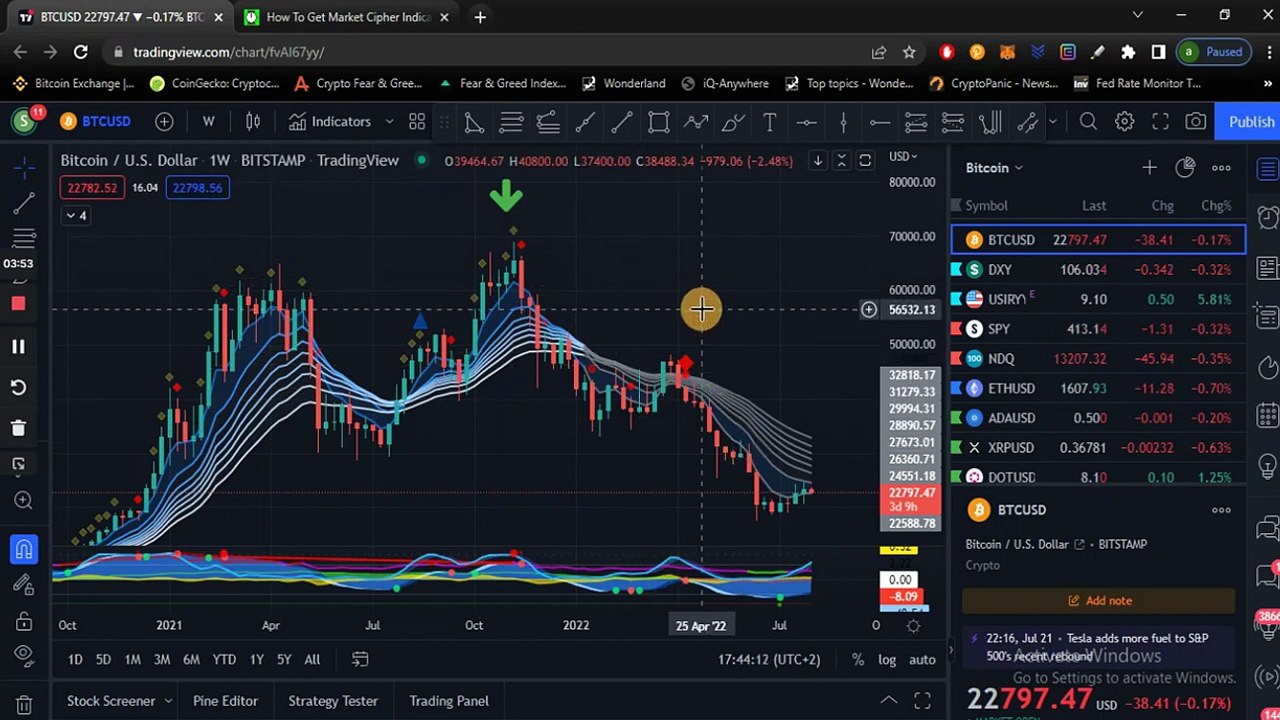
Task: Take a chart snapshot with camera icon
Action: [x=1196, y=121]
